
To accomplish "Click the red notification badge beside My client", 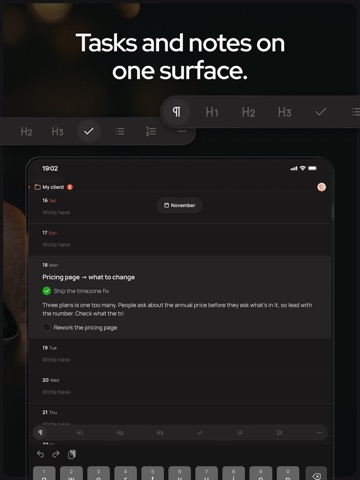I will pyautogui.click(x=70, y=187).
